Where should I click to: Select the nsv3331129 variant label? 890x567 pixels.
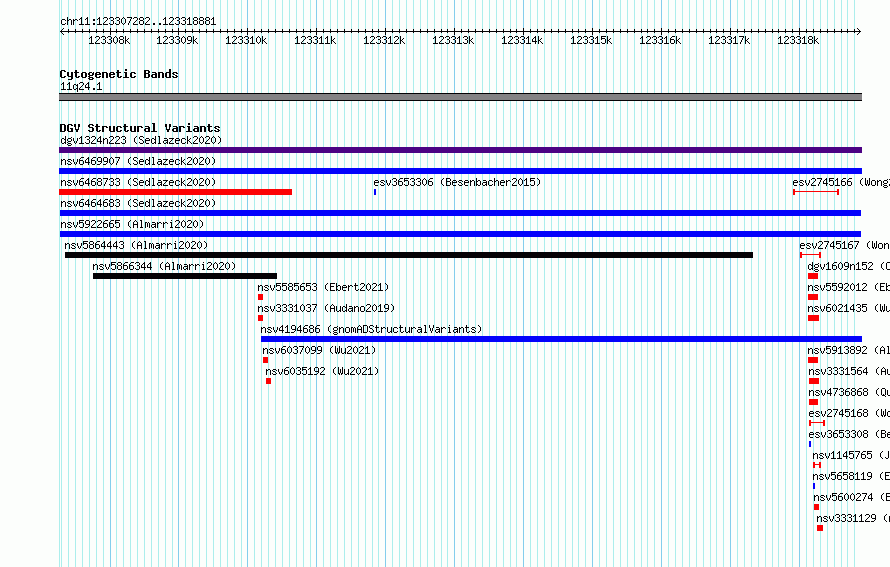click(x=853, y=518)
